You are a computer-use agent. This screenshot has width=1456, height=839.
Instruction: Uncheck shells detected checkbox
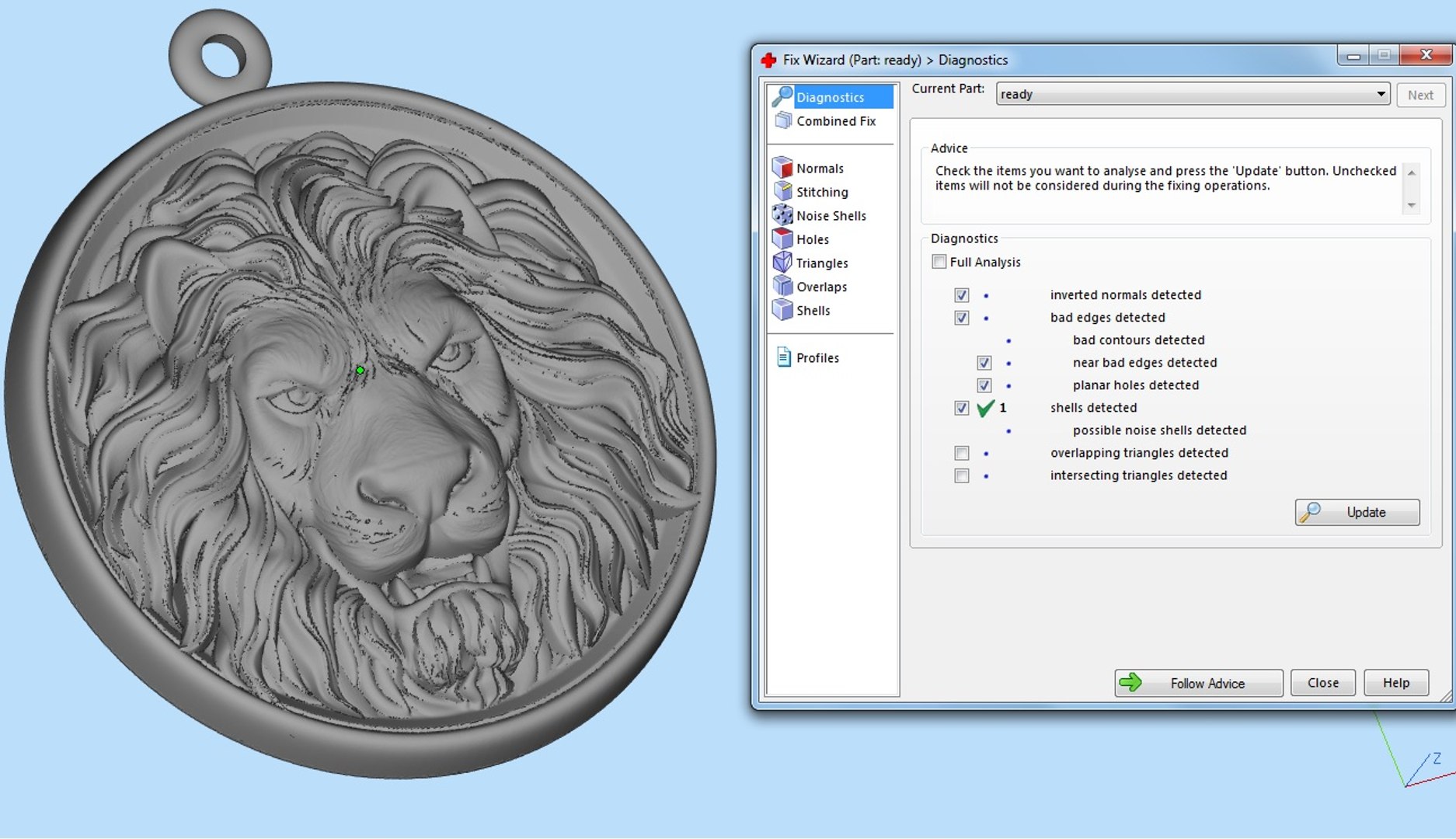click(962, 408)
